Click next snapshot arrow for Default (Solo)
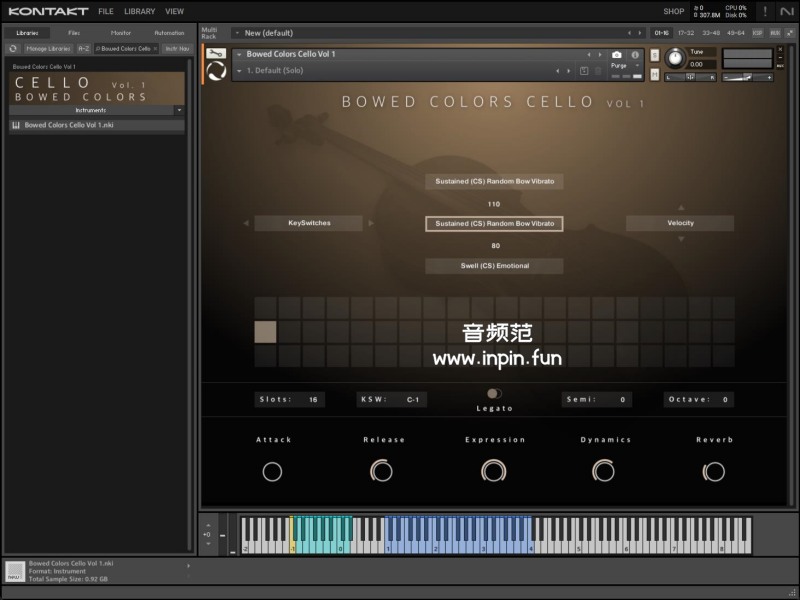Viewport: 800px width, 600px height. coord(568,71)
